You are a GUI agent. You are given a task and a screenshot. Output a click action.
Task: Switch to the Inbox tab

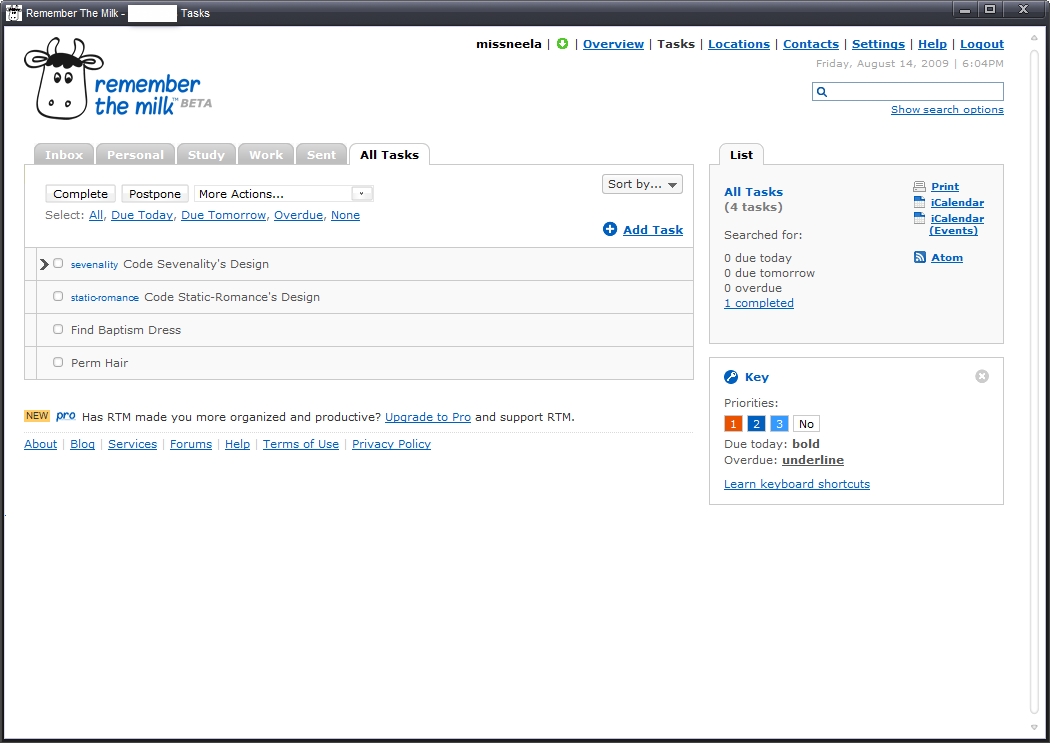click(64, 155)
